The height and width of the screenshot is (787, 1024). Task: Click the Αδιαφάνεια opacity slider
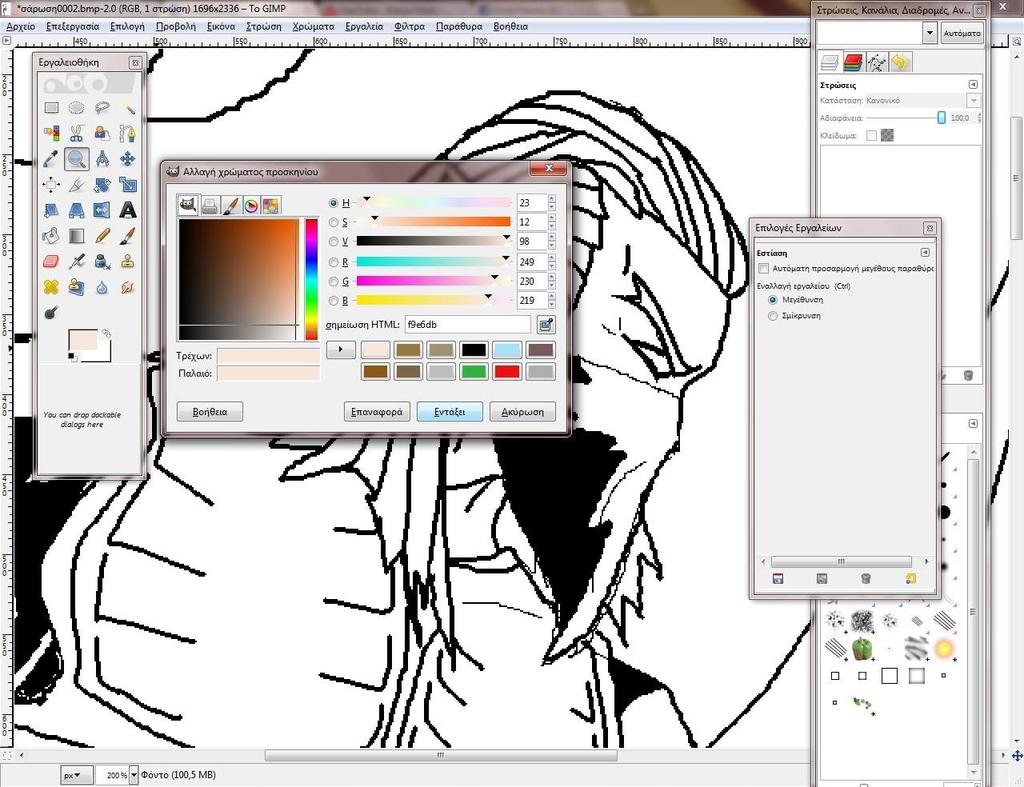coord(906,118)
